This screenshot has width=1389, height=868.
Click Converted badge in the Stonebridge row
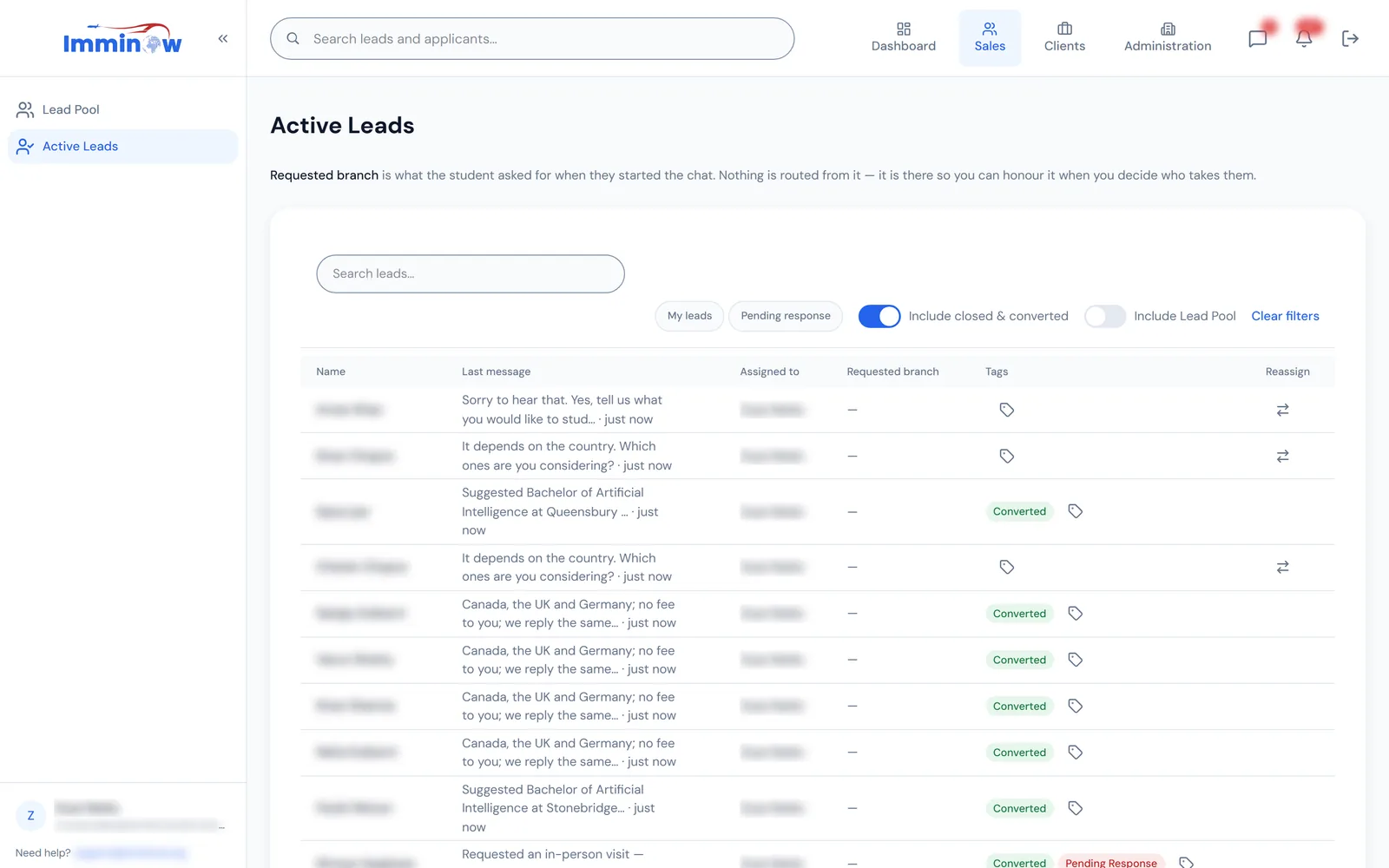point(1019,808)
